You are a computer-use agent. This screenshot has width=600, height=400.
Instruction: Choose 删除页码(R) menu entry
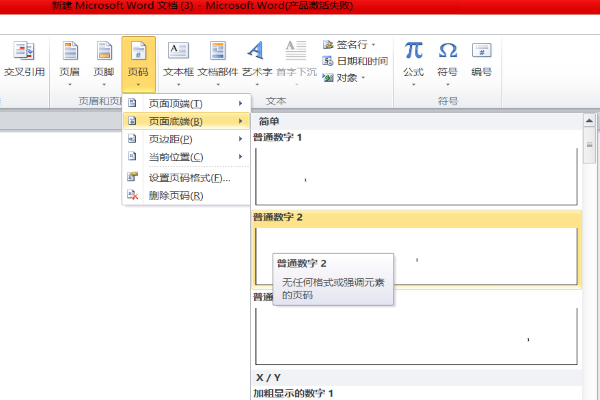tap(187, 195)
